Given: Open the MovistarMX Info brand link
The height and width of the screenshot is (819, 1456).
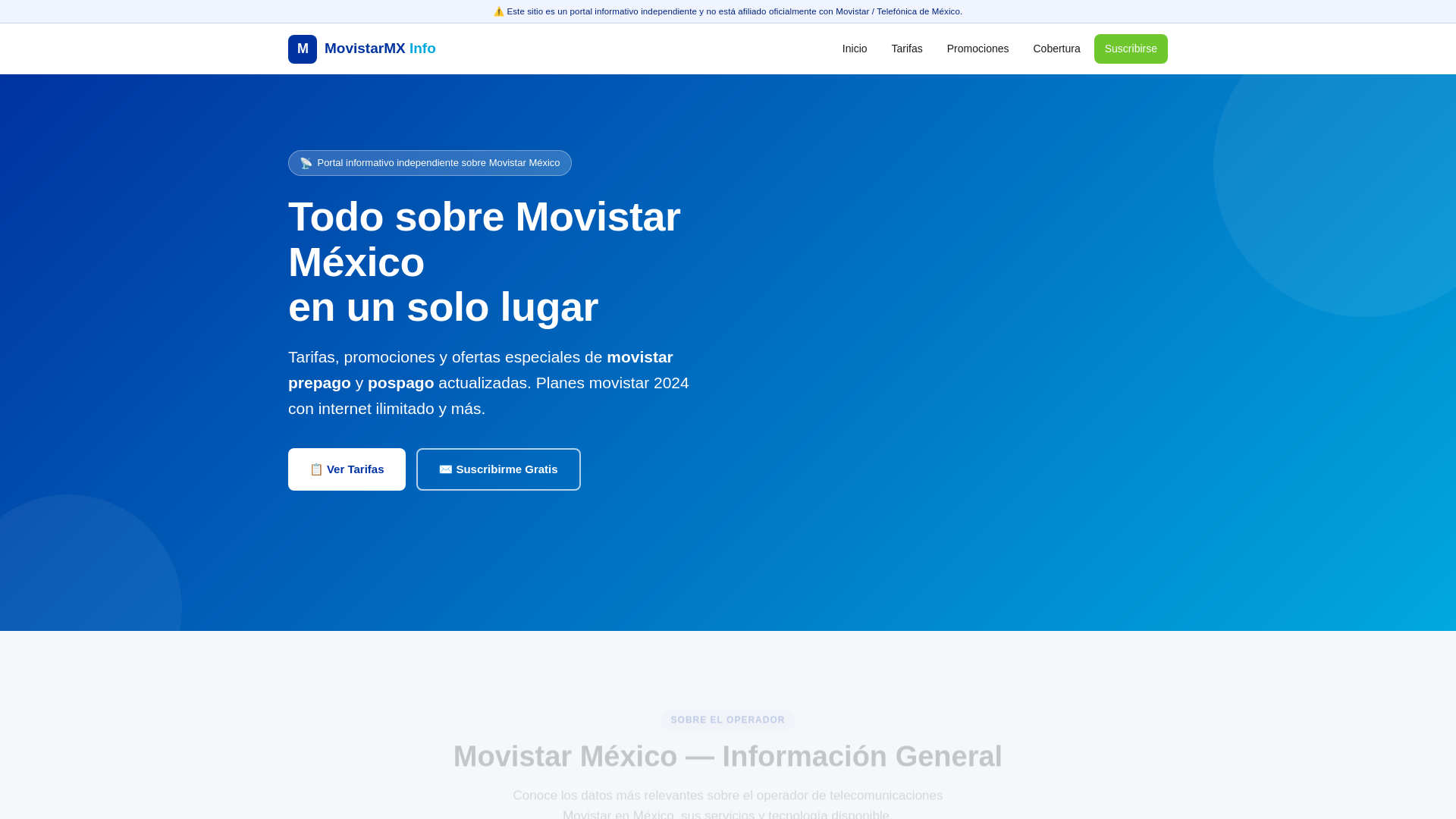Looking at the screenshot, I should (362, 49).
